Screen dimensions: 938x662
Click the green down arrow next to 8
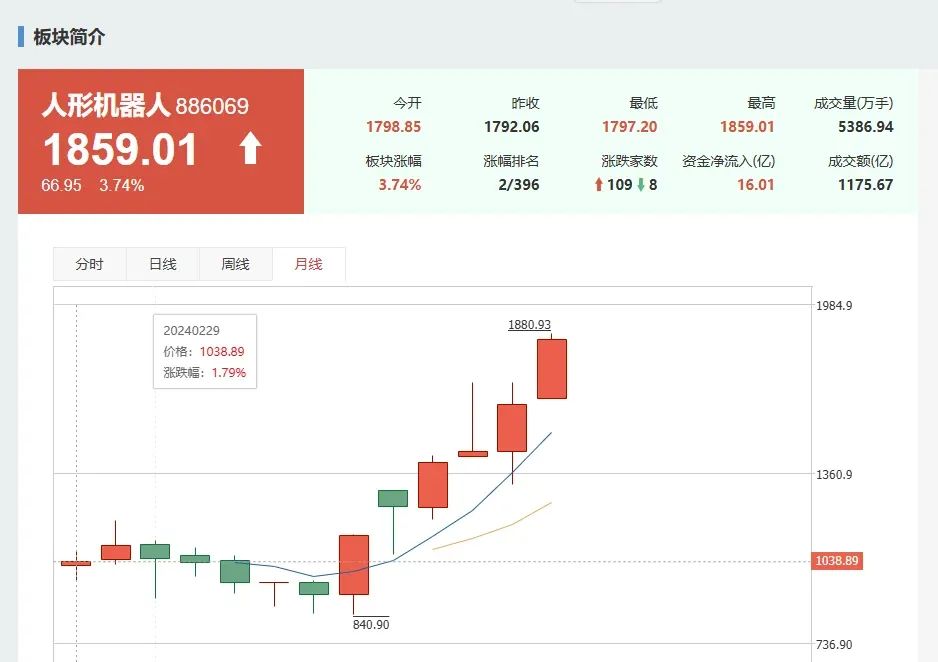click(641, 185)
